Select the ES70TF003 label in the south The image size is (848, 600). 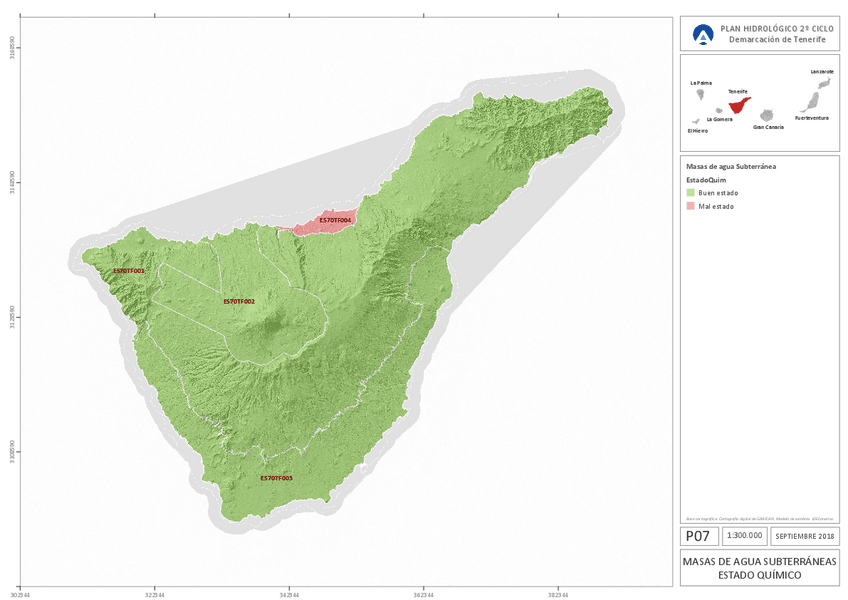point(276,478)
